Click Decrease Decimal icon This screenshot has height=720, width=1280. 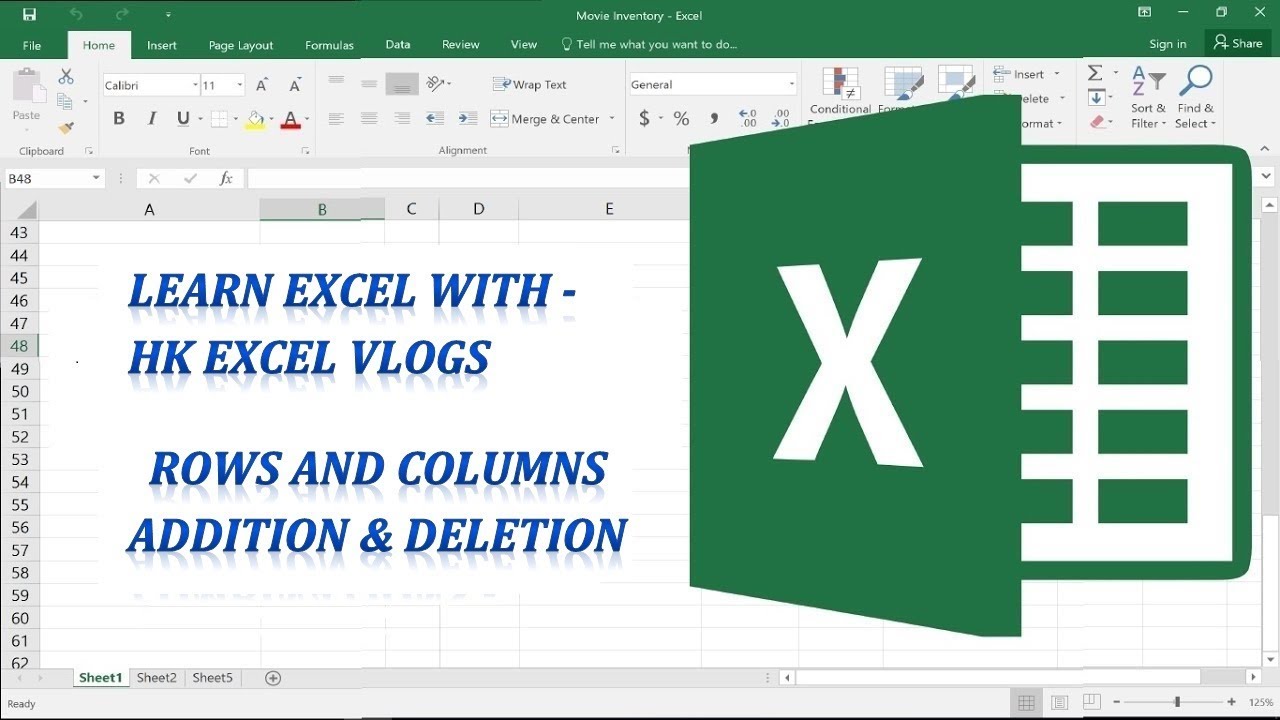(x=782, y=118)
